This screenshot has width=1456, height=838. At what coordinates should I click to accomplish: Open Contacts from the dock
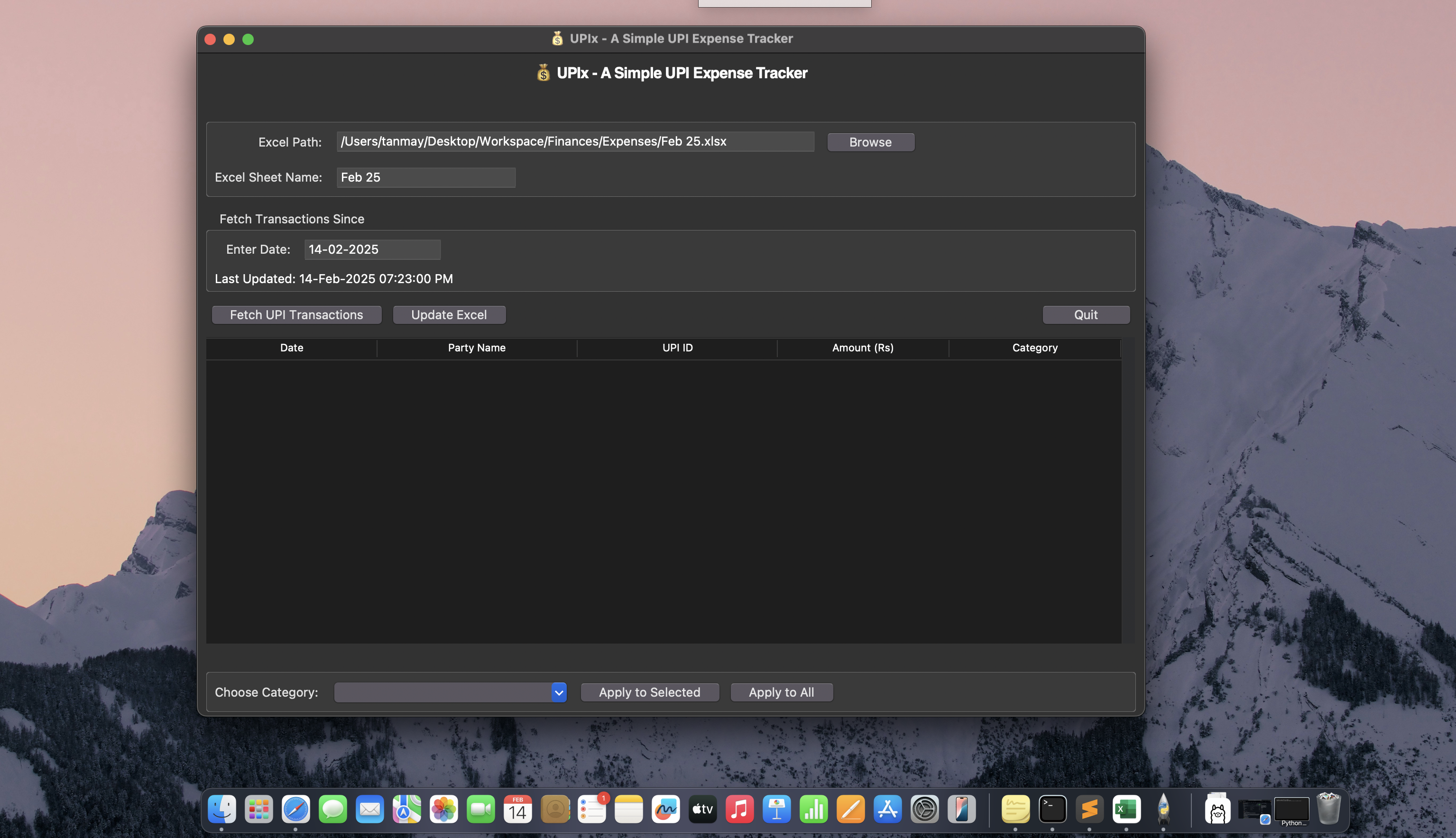[x=555, y=810]
